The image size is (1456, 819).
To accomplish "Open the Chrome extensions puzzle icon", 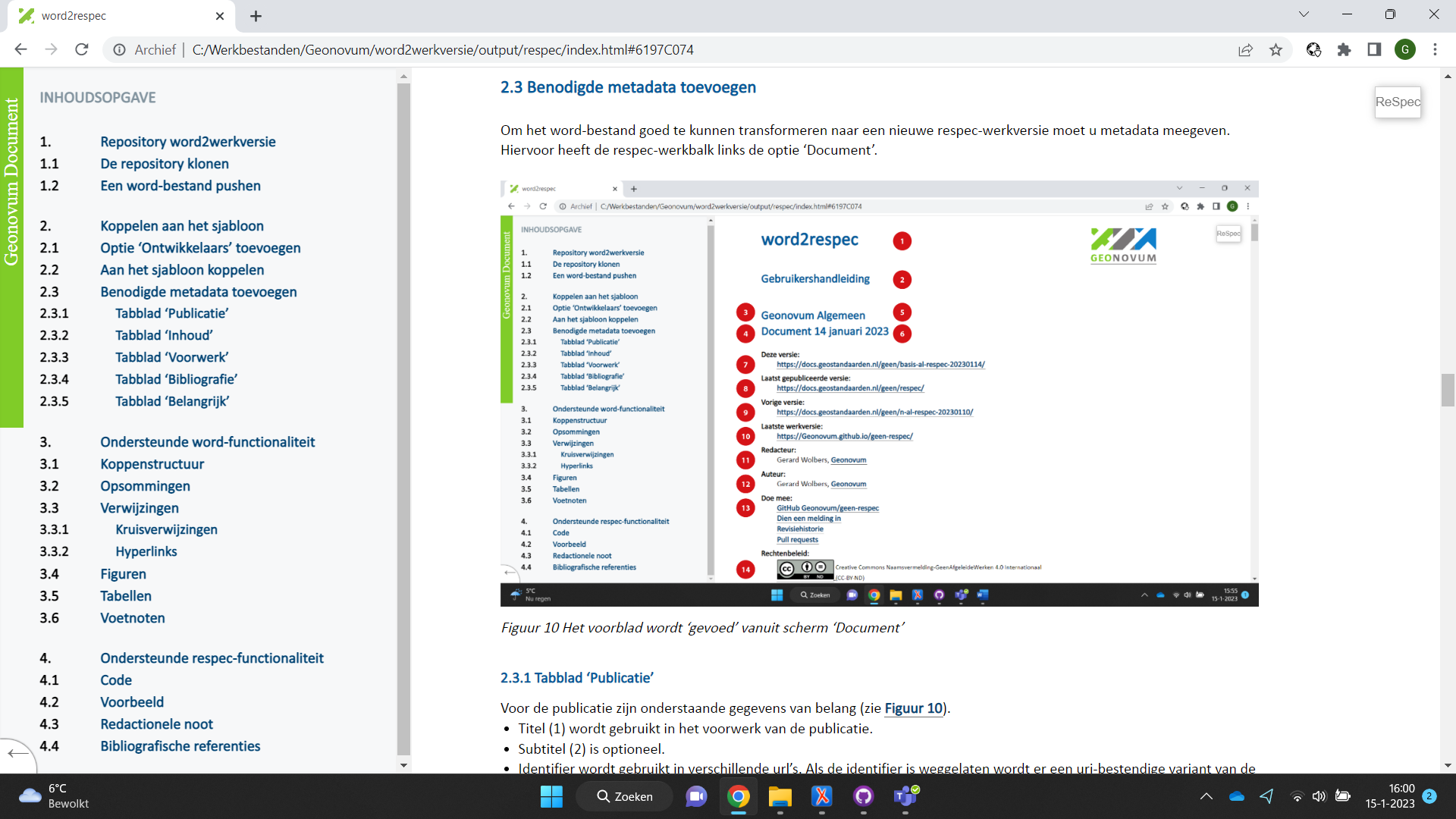I will [x=1344, y=50].
